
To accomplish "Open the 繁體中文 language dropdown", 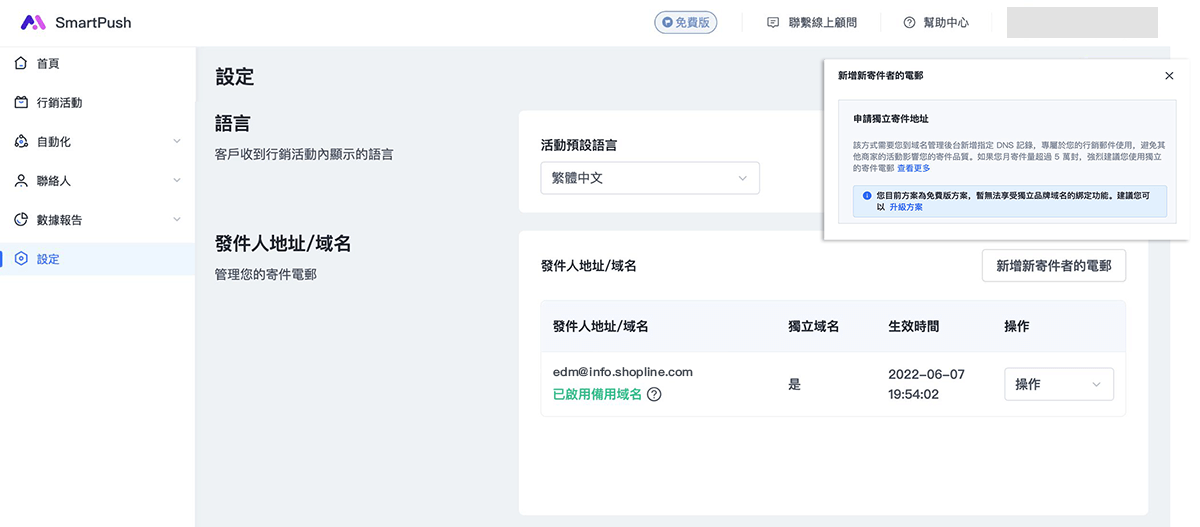I will point(650,178).
